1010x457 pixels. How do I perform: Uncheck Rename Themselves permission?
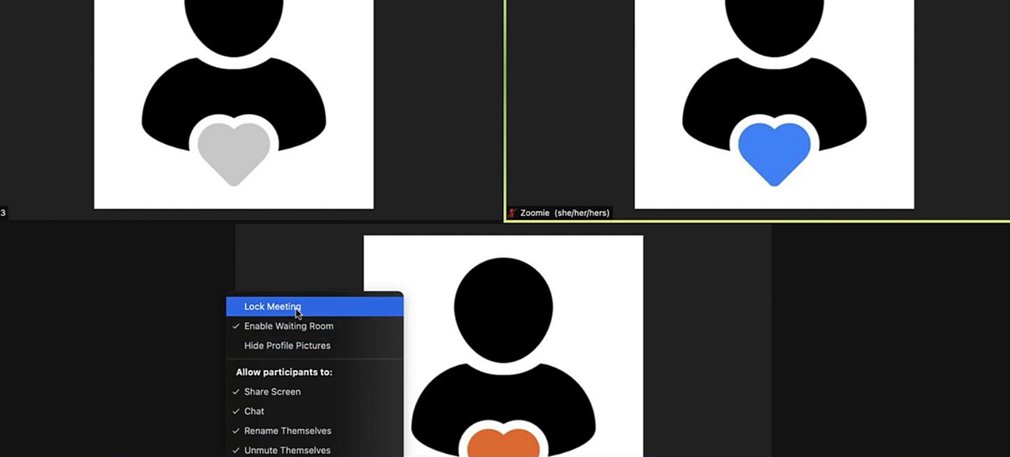(x=287, y=431)
